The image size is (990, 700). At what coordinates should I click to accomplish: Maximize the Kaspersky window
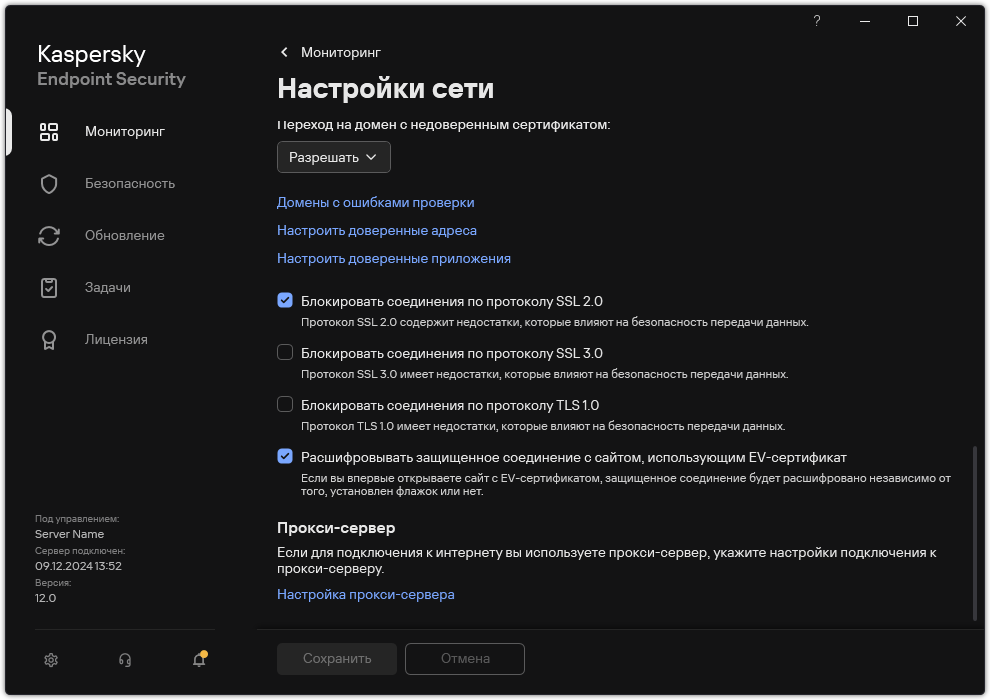click(912, 21)
